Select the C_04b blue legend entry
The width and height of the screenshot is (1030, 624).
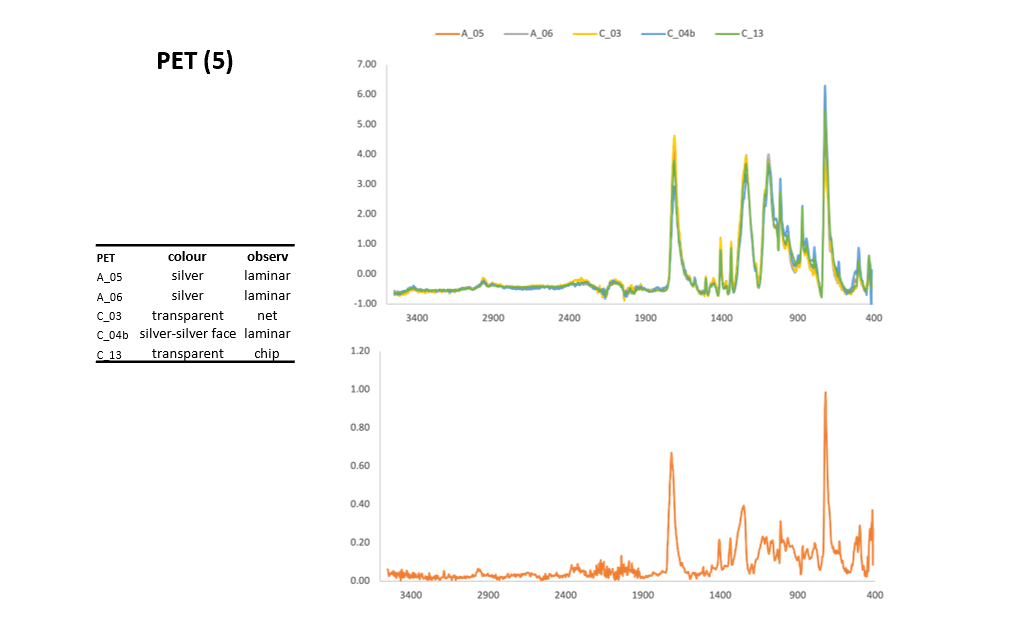click(x=681, y=33)
